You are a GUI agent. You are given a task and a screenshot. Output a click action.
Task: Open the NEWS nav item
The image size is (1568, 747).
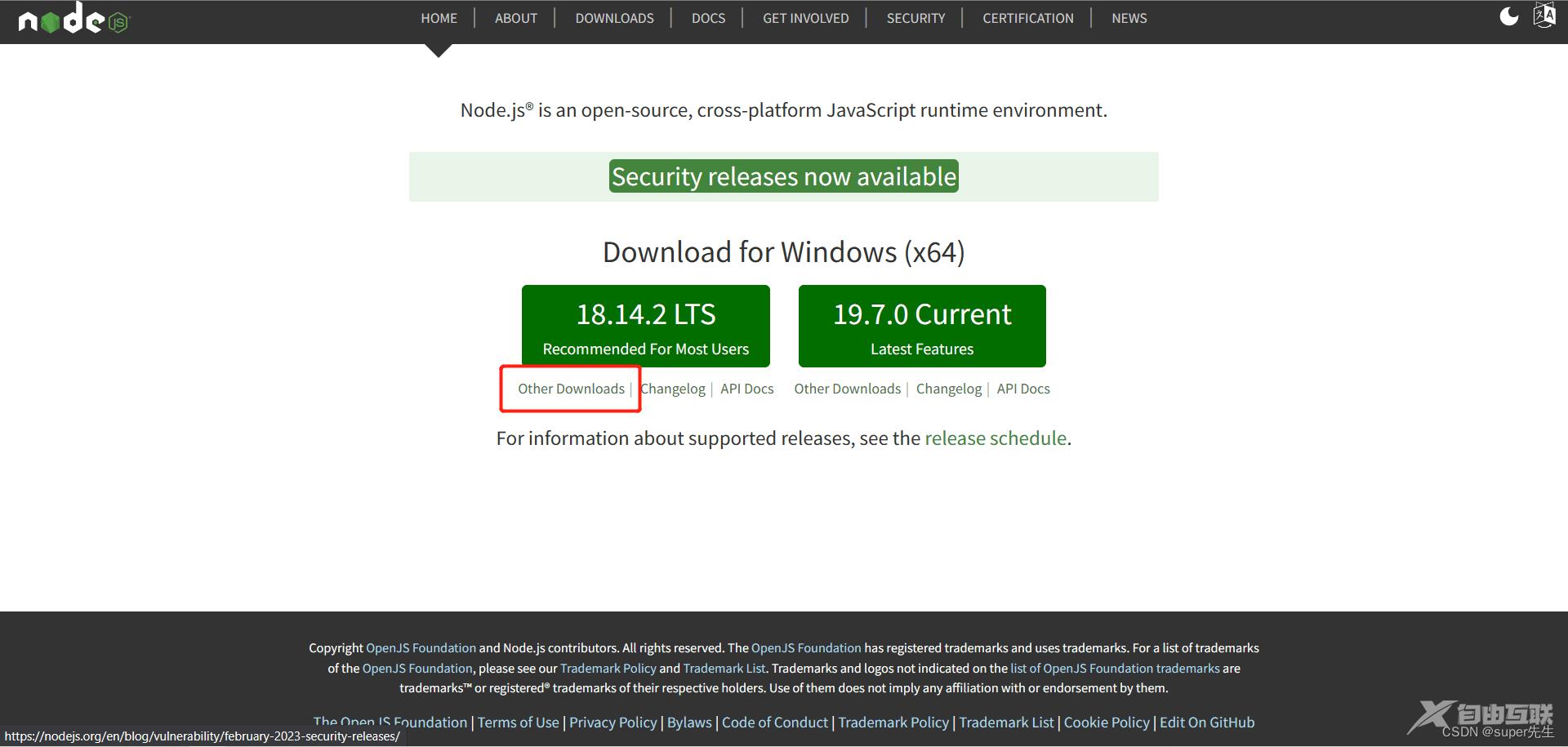pos(1129,18)
